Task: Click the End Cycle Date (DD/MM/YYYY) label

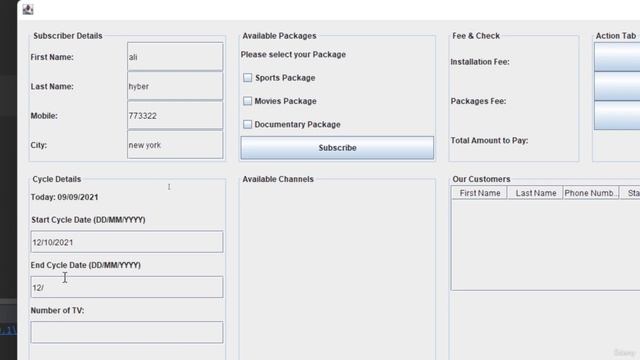Action: click(x=86, y=265)
